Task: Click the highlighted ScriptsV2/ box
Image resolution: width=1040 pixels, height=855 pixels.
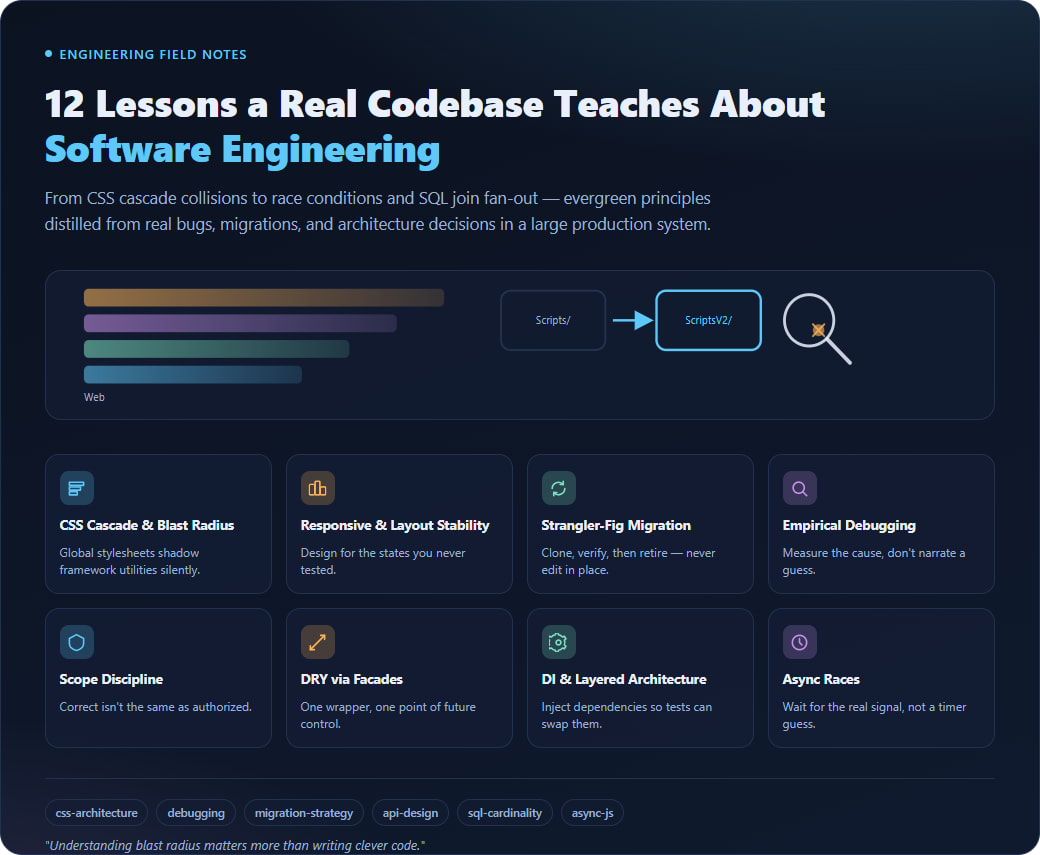Action: pyautogui.click(x=708, y=320)
